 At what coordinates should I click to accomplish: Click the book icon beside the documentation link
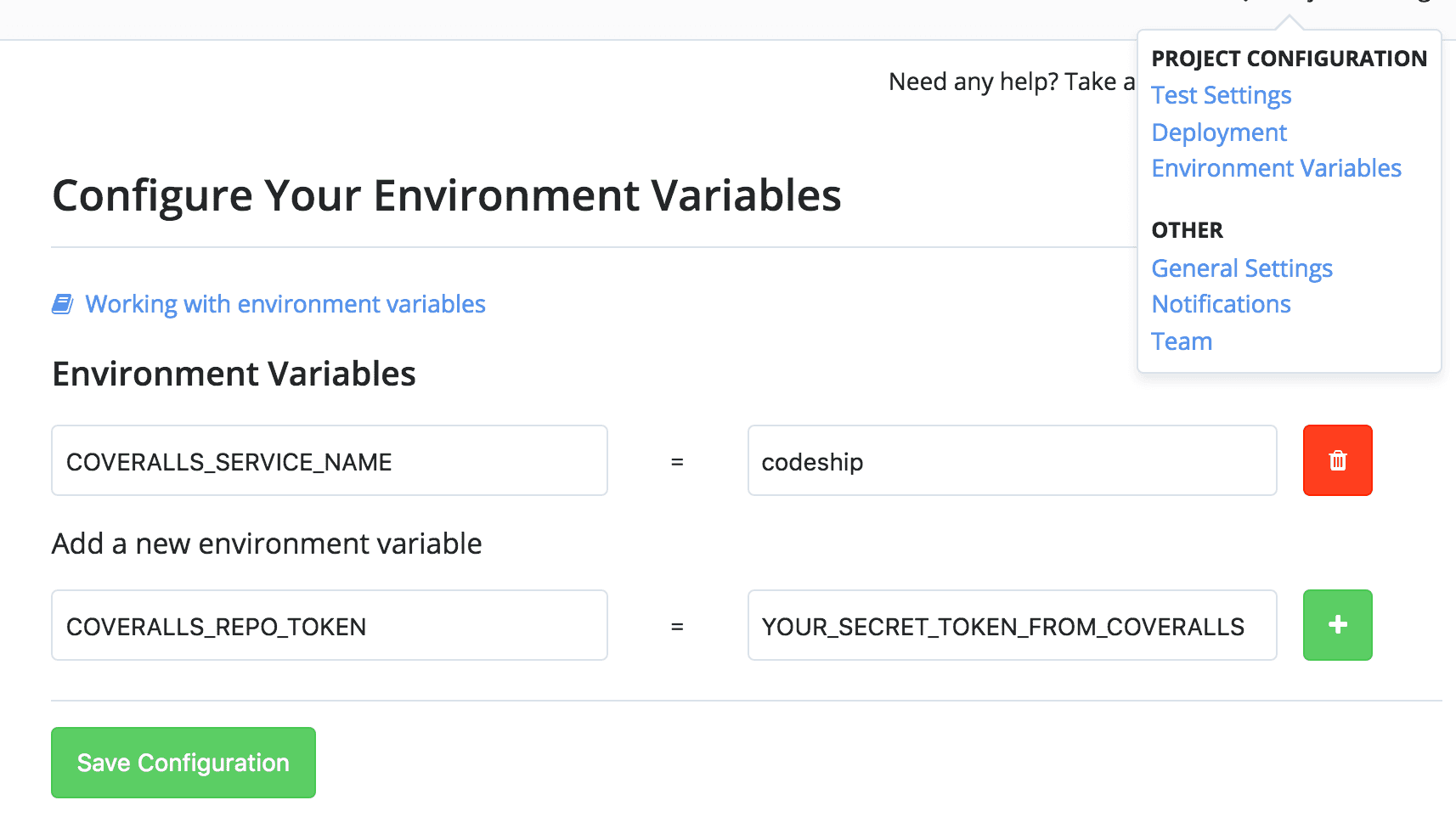point(63,304)
